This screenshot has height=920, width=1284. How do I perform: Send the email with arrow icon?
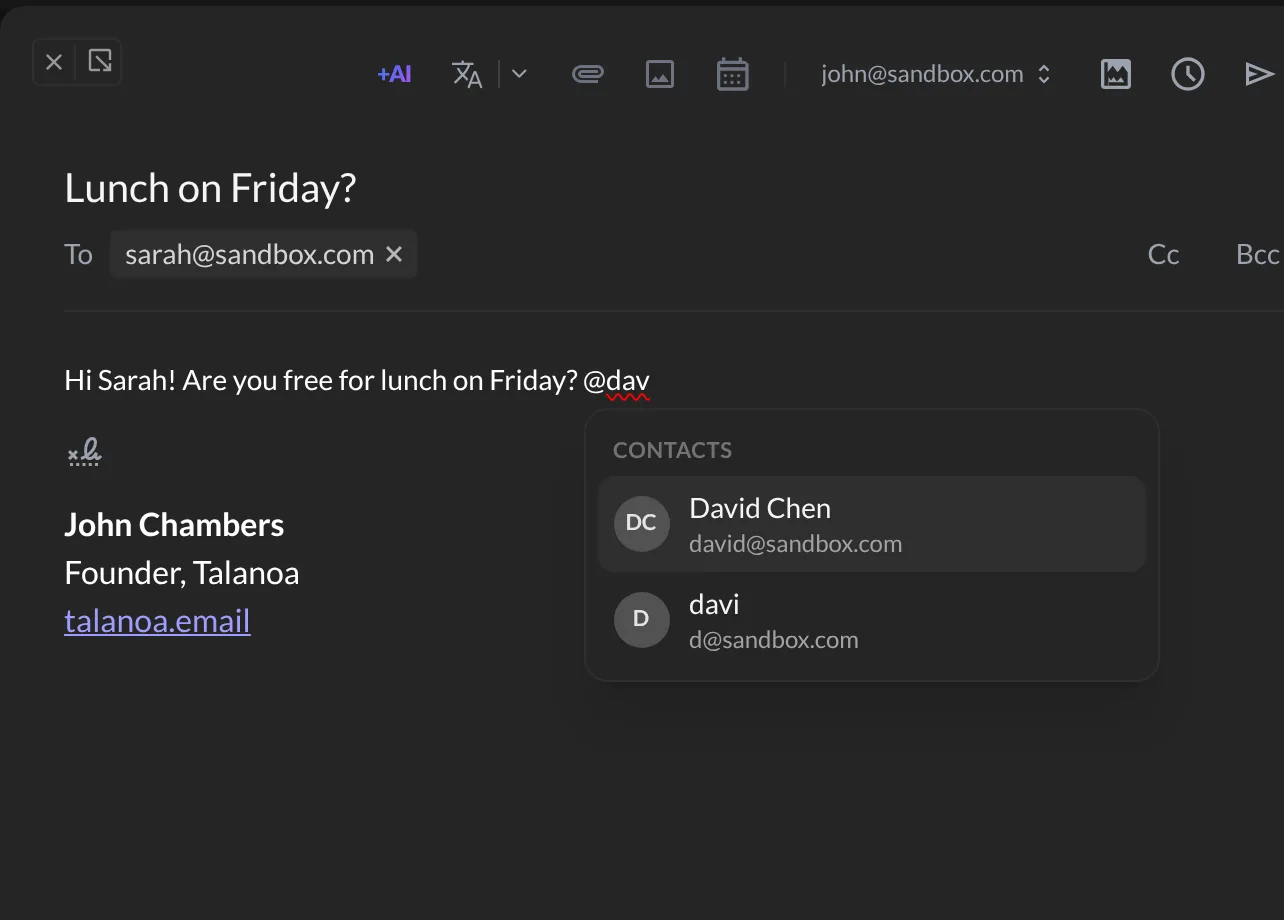click(1259, 74)
